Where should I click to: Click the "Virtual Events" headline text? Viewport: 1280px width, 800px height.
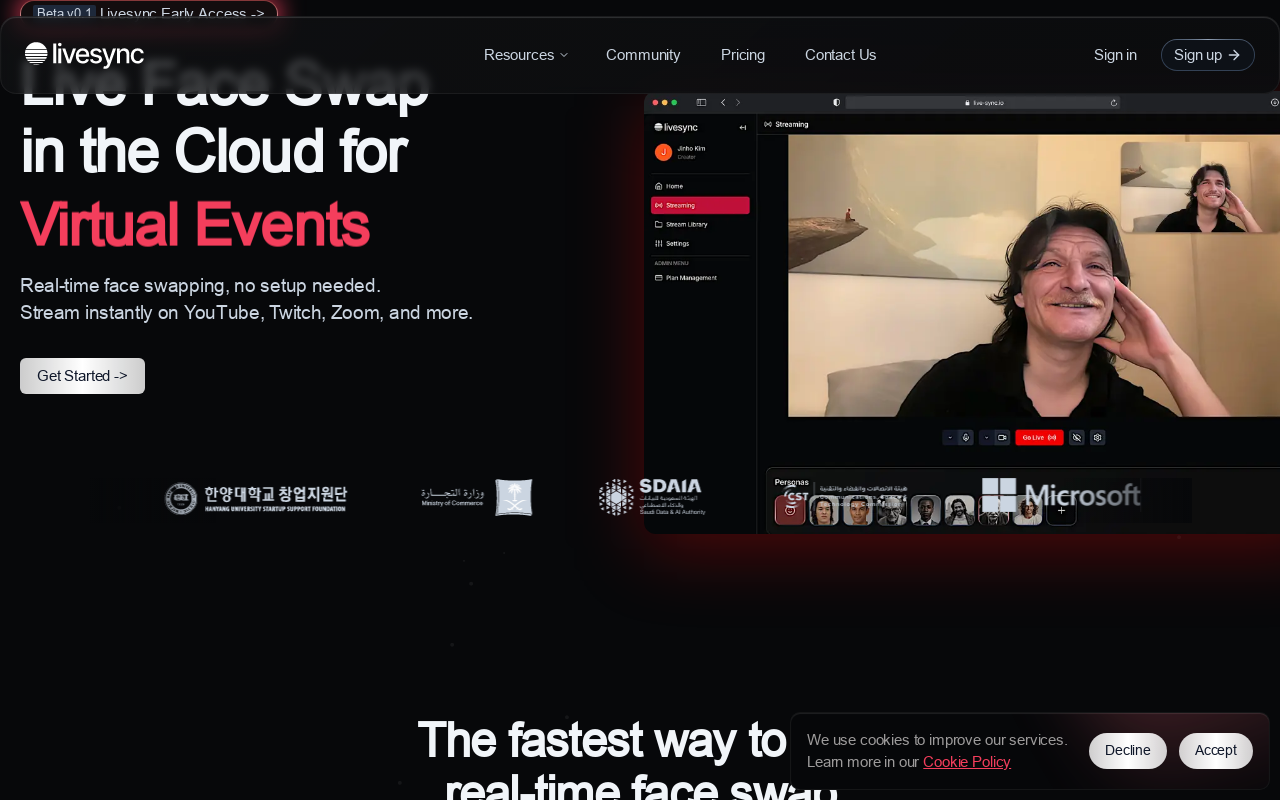(195, 223)
